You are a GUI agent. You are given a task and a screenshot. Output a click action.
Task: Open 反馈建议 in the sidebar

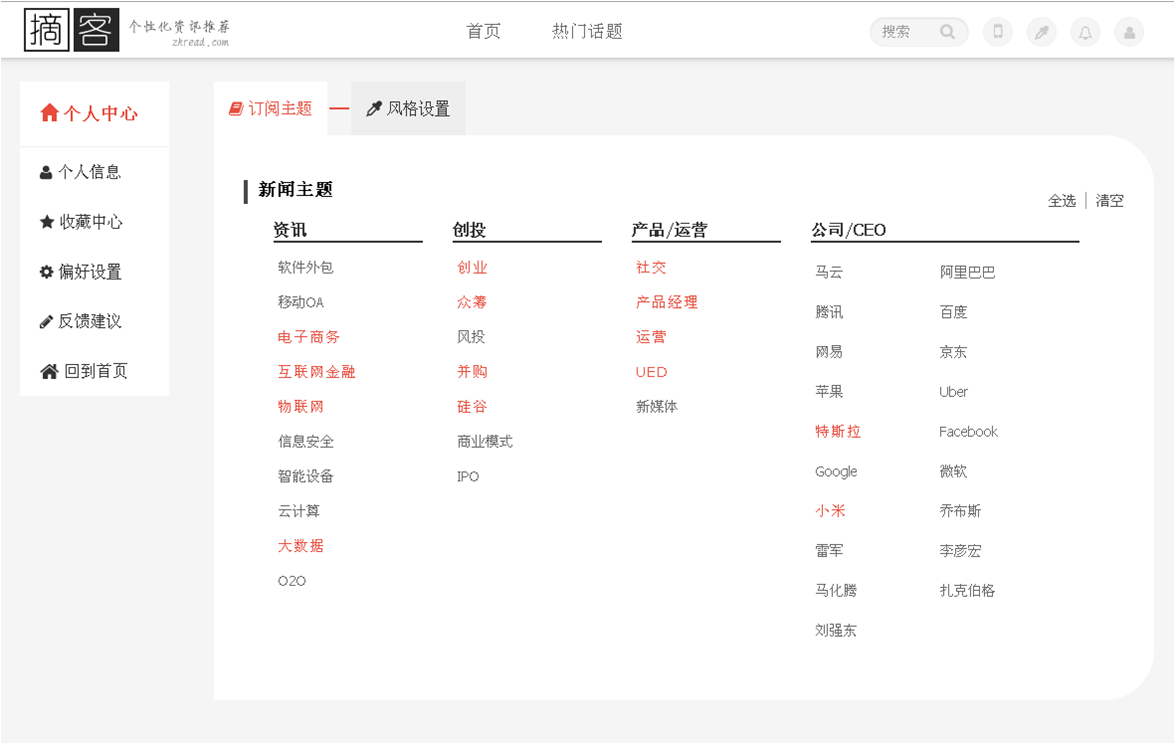[x=80, y=321]
